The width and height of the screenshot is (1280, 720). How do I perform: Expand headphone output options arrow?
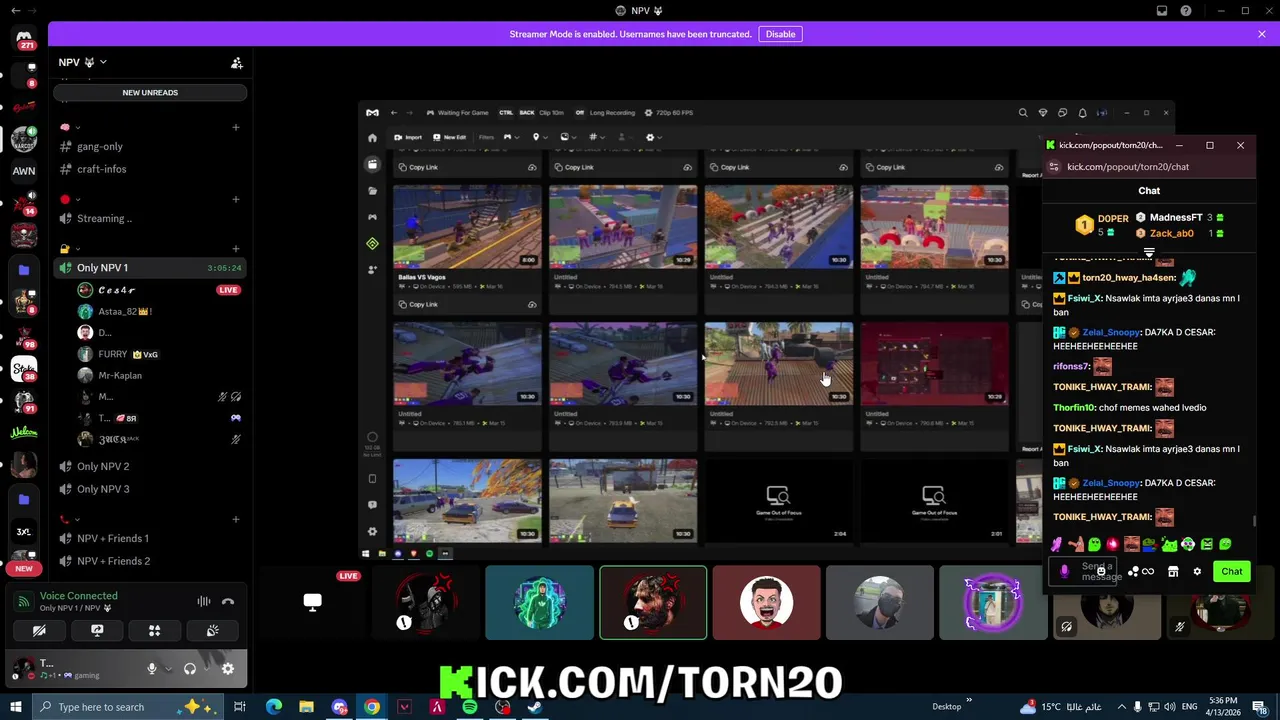point(205,669)
